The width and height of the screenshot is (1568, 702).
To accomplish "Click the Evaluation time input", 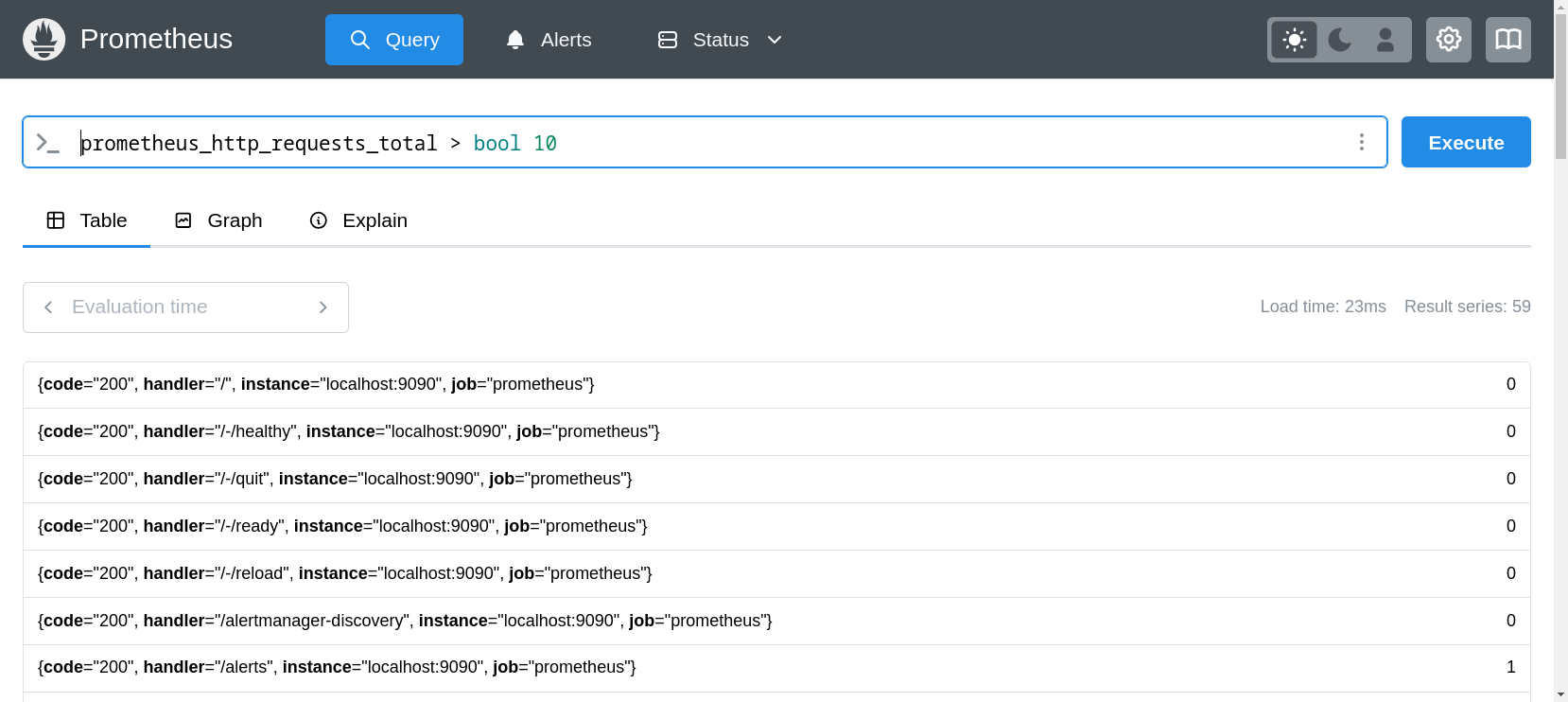I will click(185, 307).
